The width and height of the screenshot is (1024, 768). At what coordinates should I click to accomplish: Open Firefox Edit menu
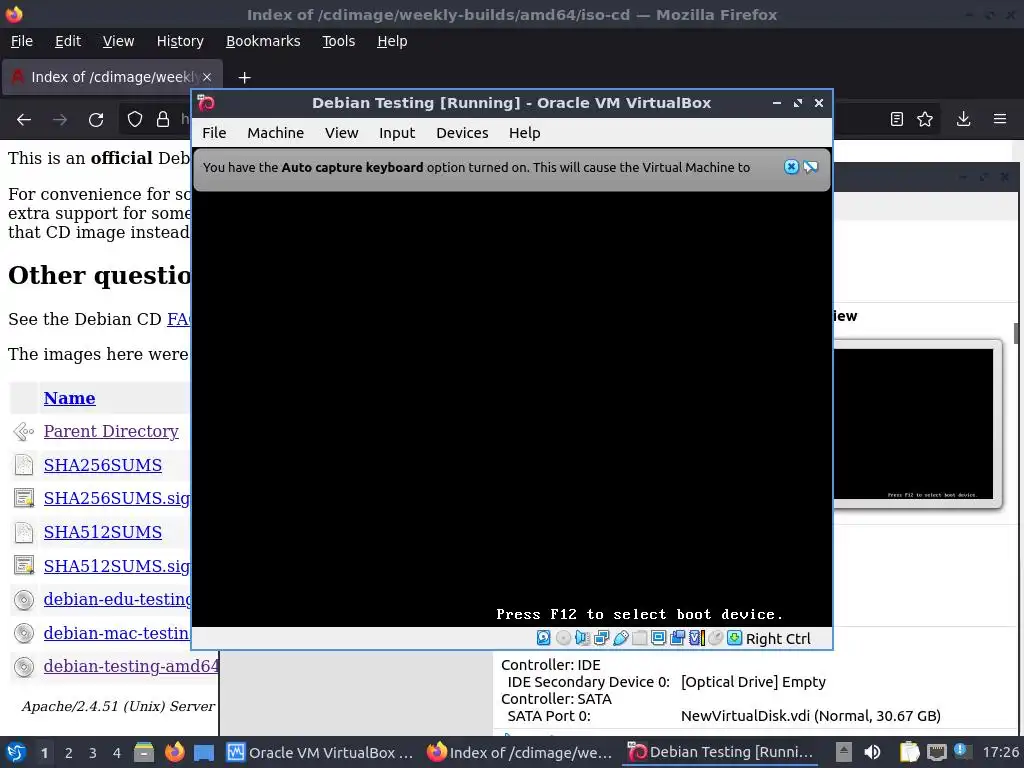68,41
